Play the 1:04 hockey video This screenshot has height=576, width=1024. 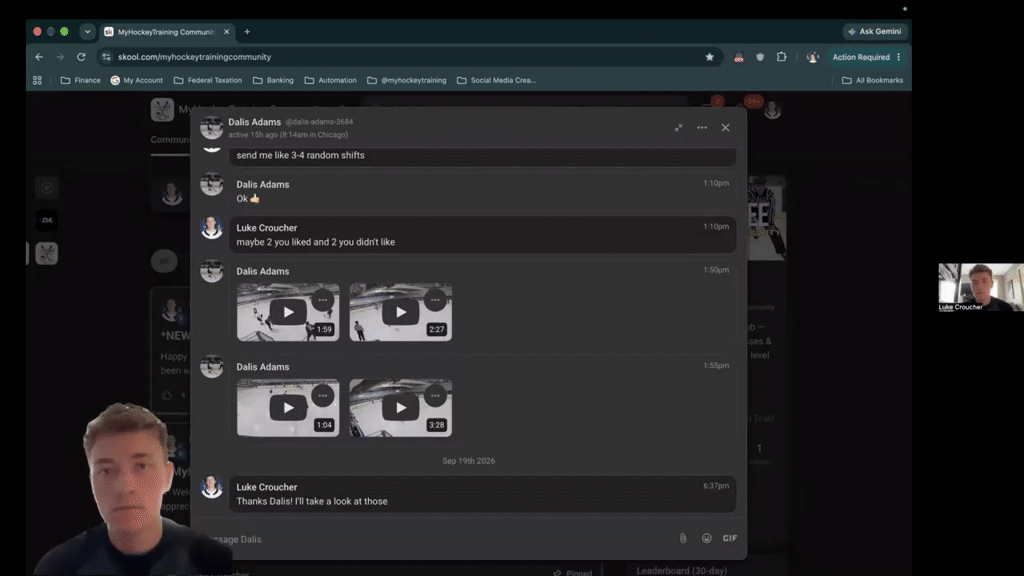coord(288,408)
